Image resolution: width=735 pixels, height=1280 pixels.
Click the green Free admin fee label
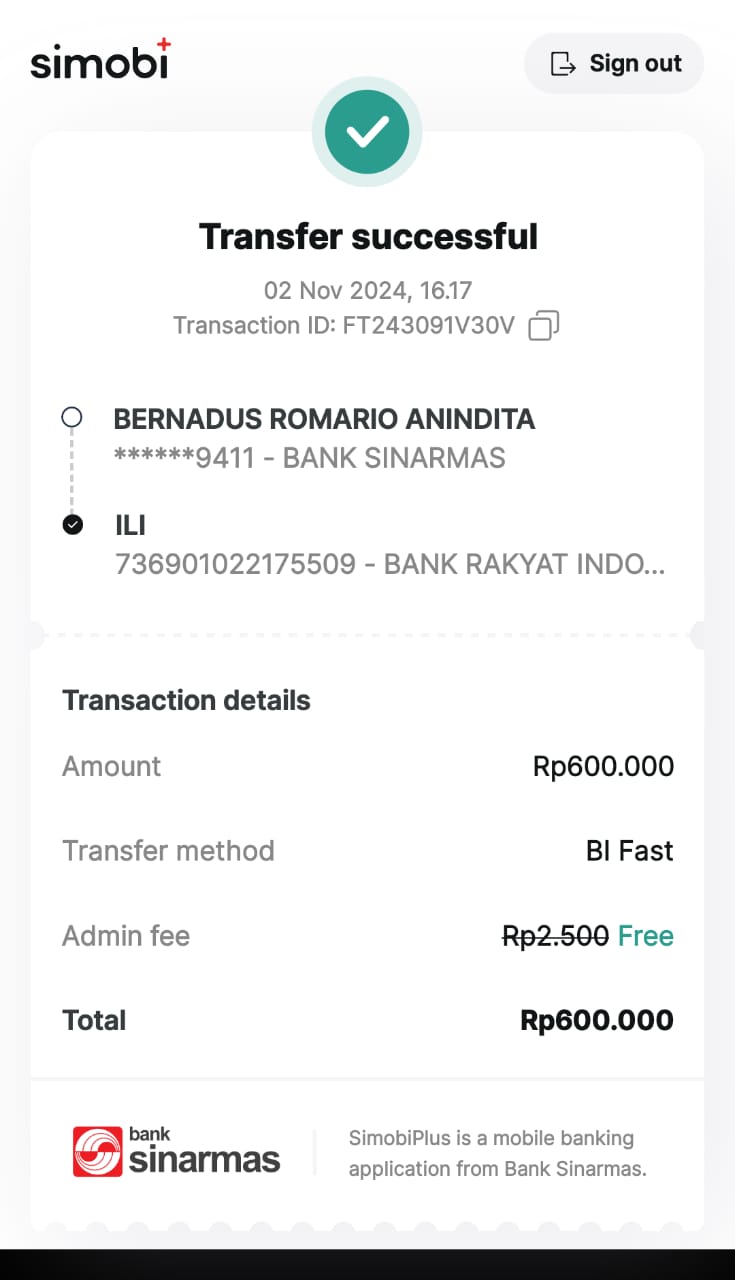tap(646, 936)
